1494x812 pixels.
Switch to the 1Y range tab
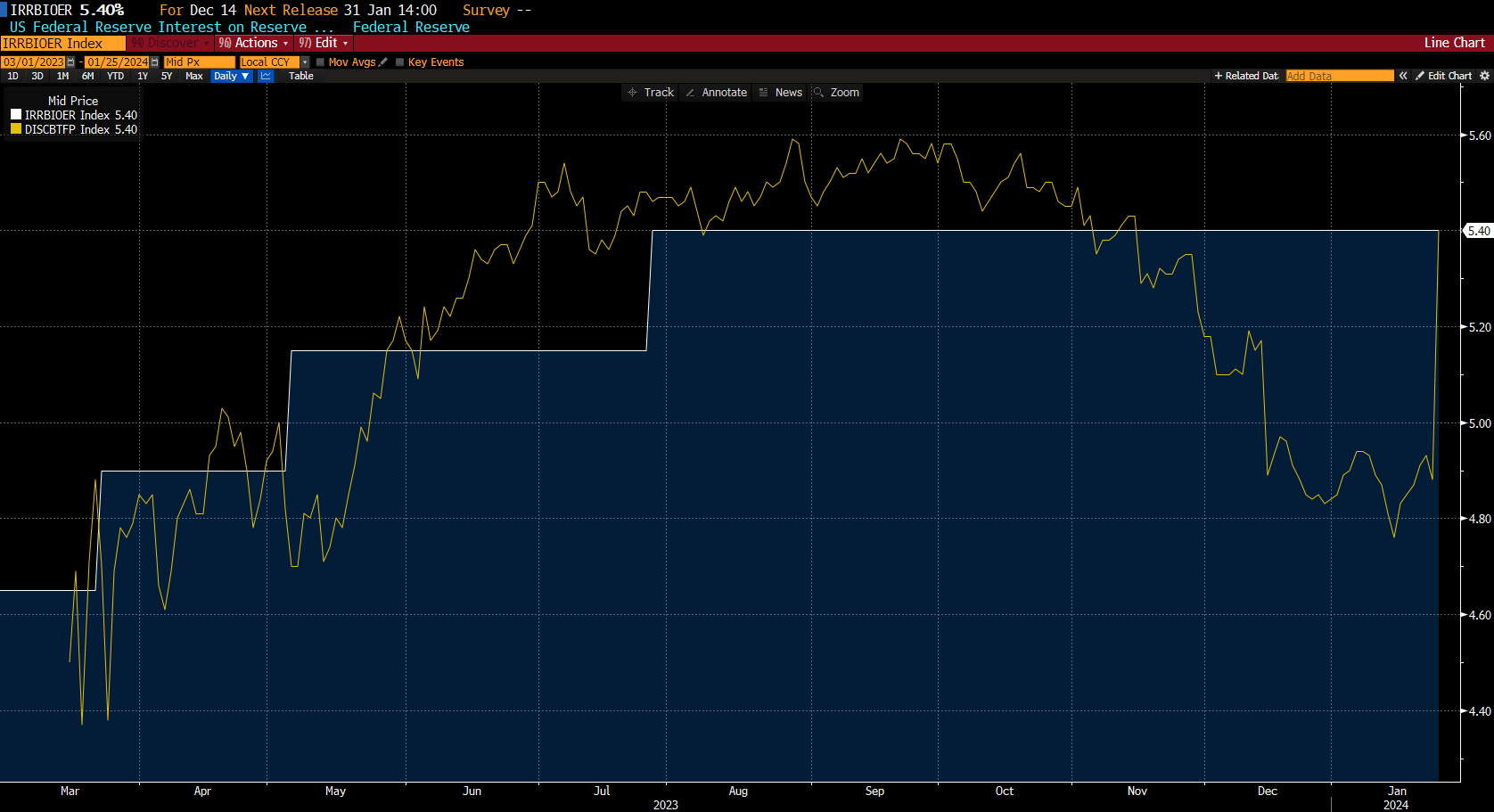[x=142, y=76]
